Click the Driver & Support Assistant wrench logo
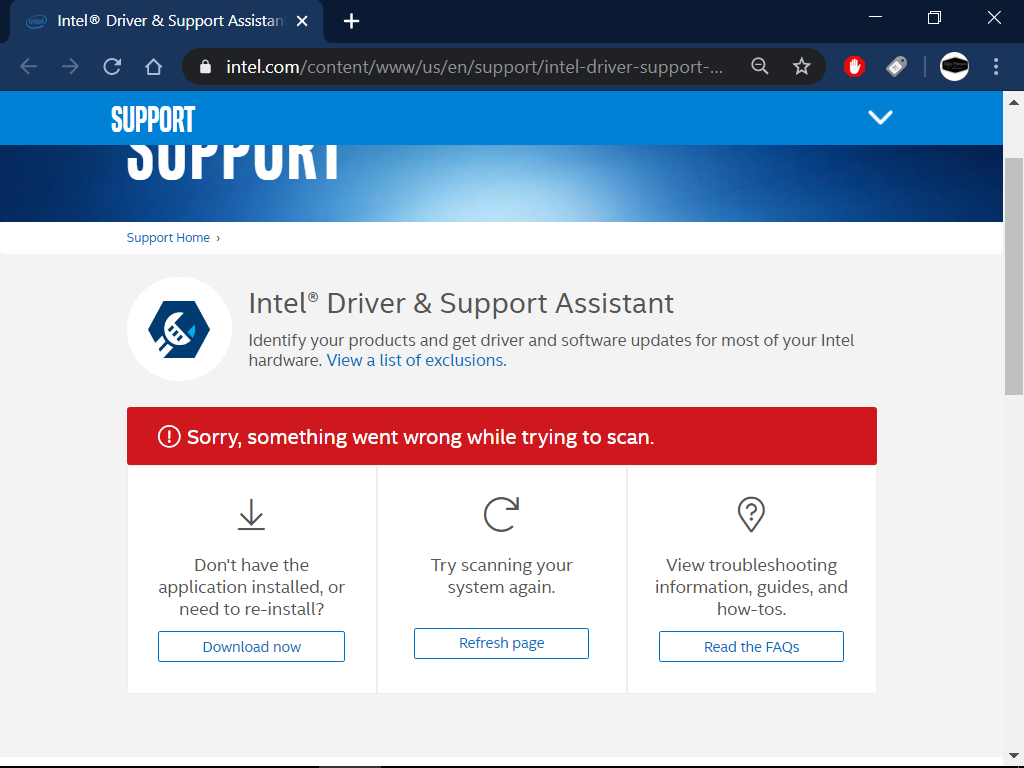The height and width of the screenshot is (768, 1024). [x=179, y=329]
